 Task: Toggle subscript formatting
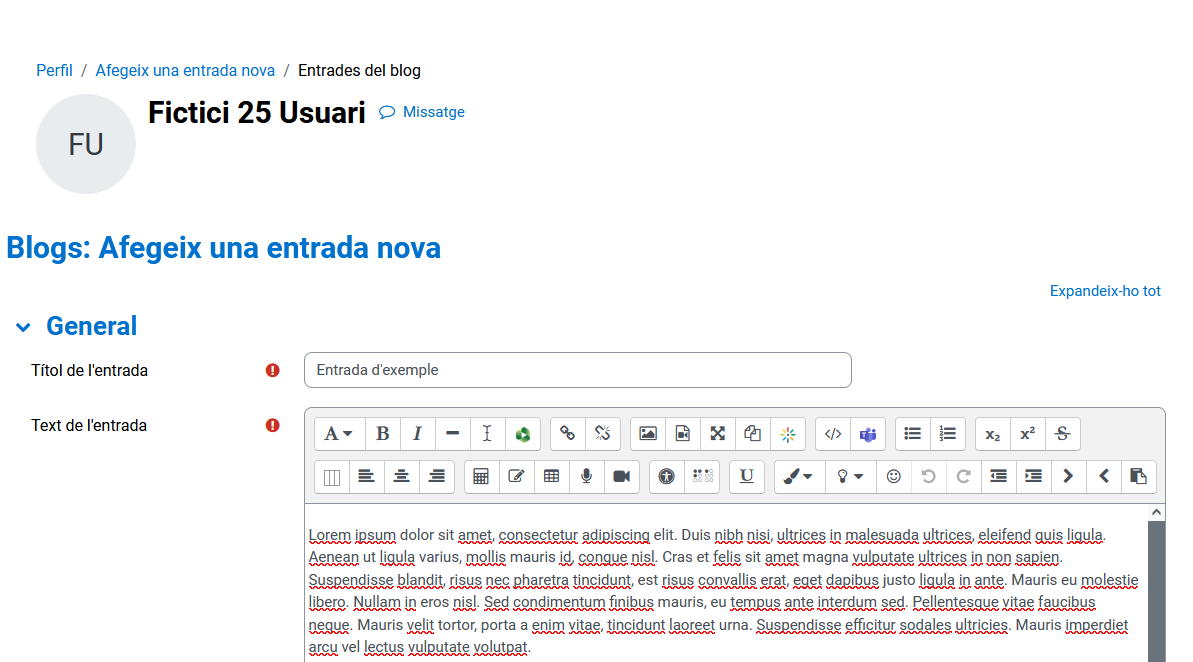tap(992, 434)
